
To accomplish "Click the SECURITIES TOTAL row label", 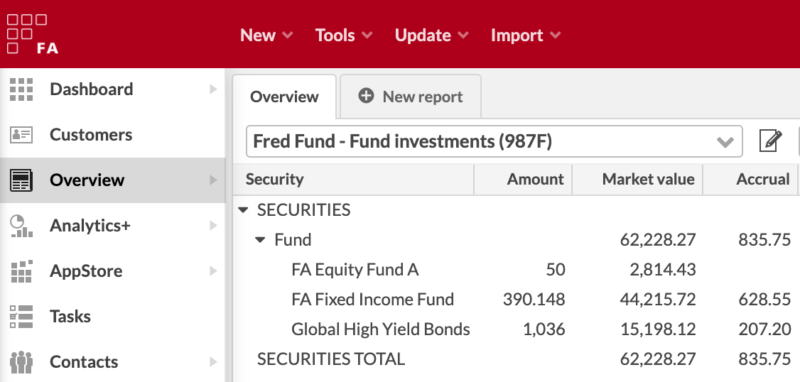I will click(x=331, y=359).
